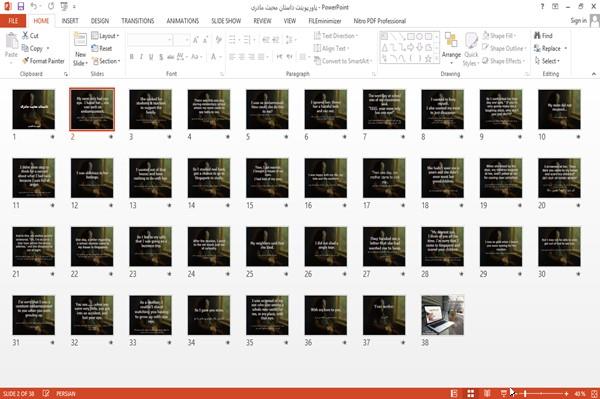Image resolution: width=600 pixels, height=399 pixels.
Task: Click Convert to SmartArt
Action: [342, 61]
